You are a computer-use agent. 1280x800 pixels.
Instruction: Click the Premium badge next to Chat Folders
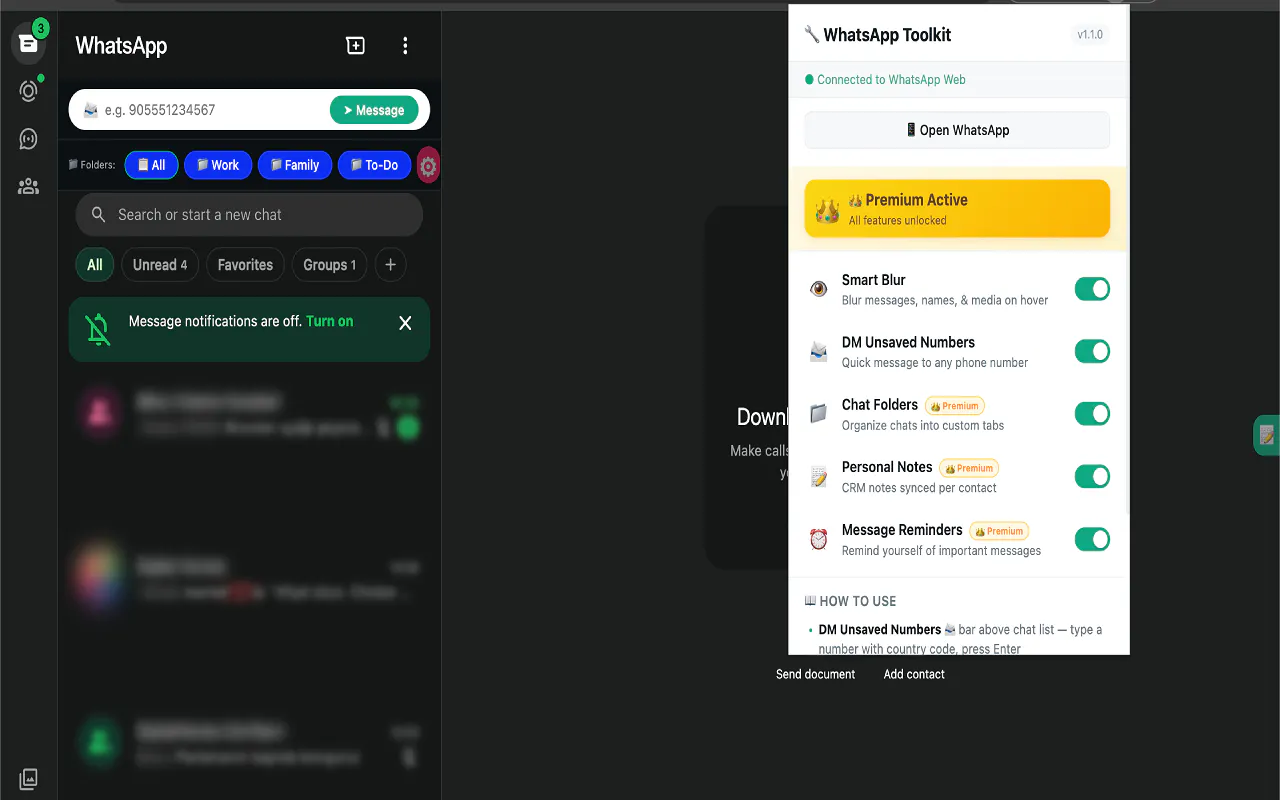click(x=955, y=406)
